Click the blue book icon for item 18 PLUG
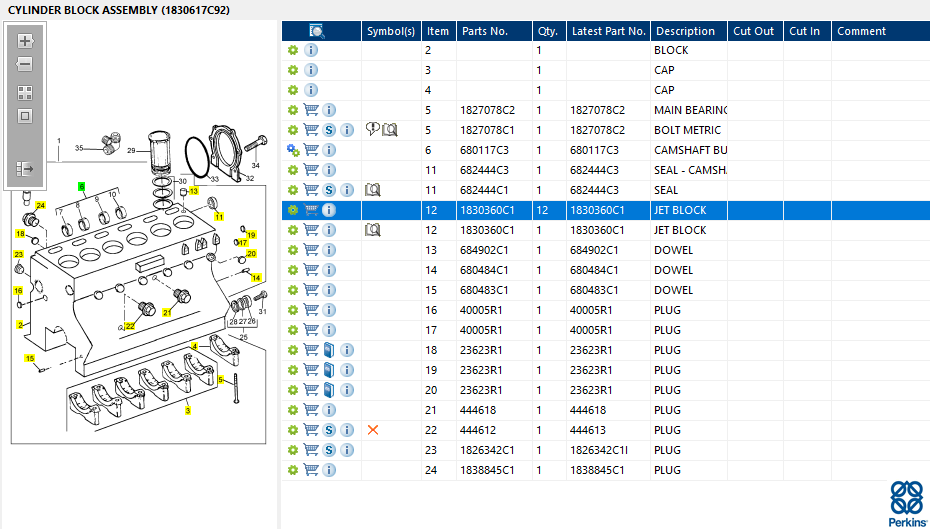The height and width of the screenshot is (529, 930). [329, 350]
